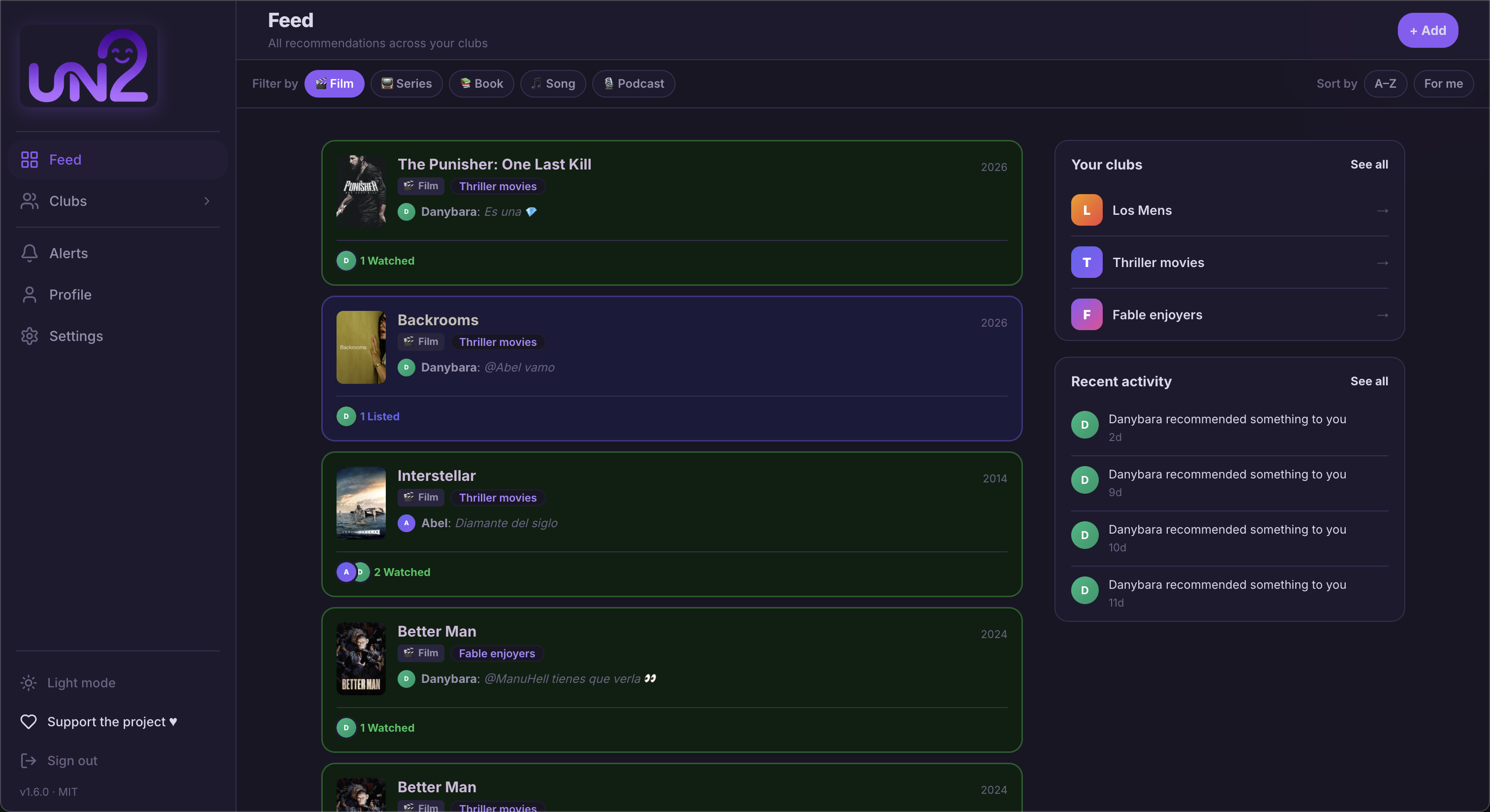
Task: Click the Clubs people icon
Action: click(x=29, y=201)
